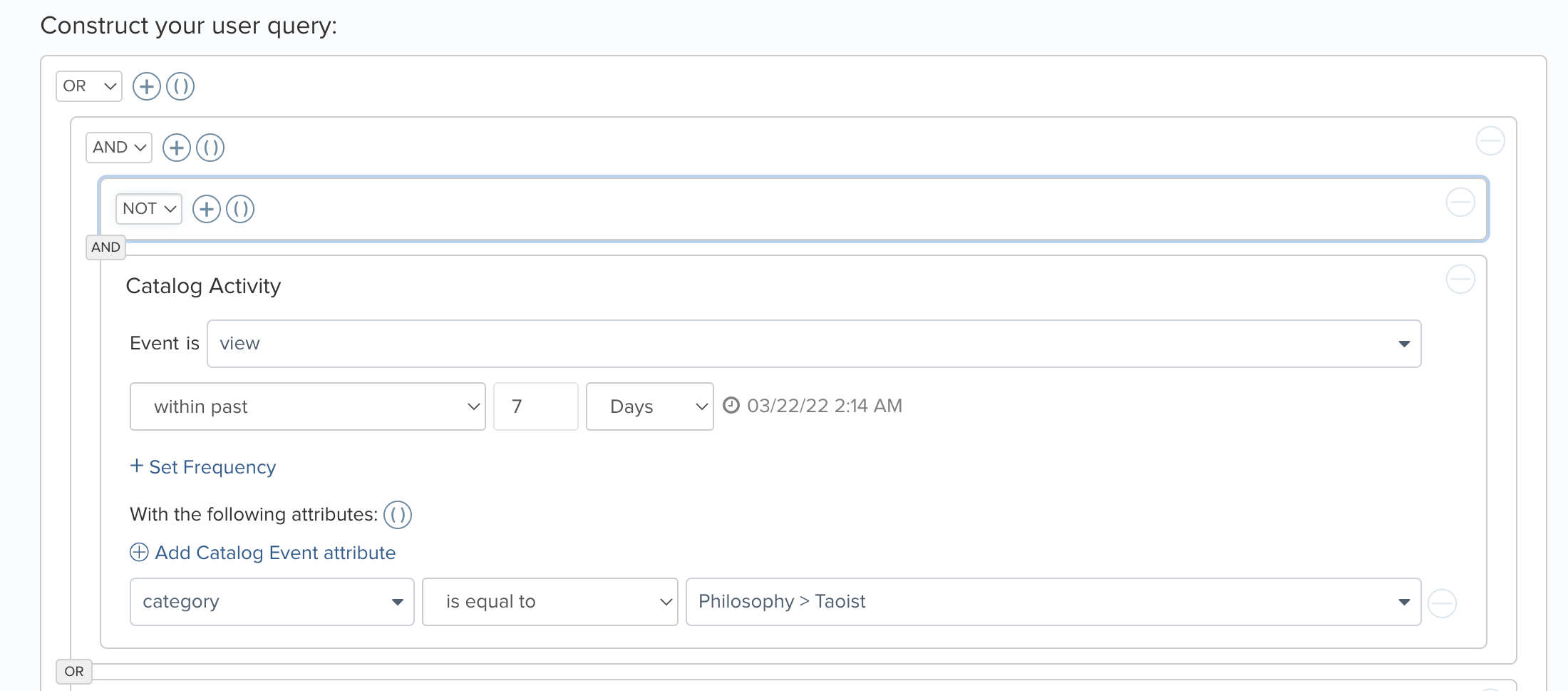Delete the category attribute row

(1442, 603)
